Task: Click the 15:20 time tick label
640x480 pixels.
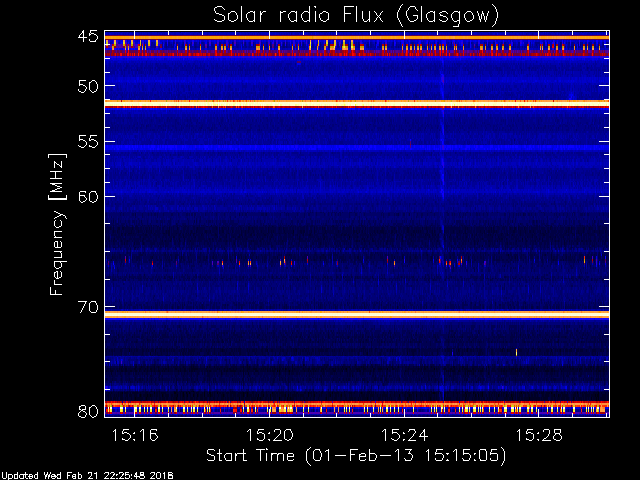Action: [x=269, y=436]
